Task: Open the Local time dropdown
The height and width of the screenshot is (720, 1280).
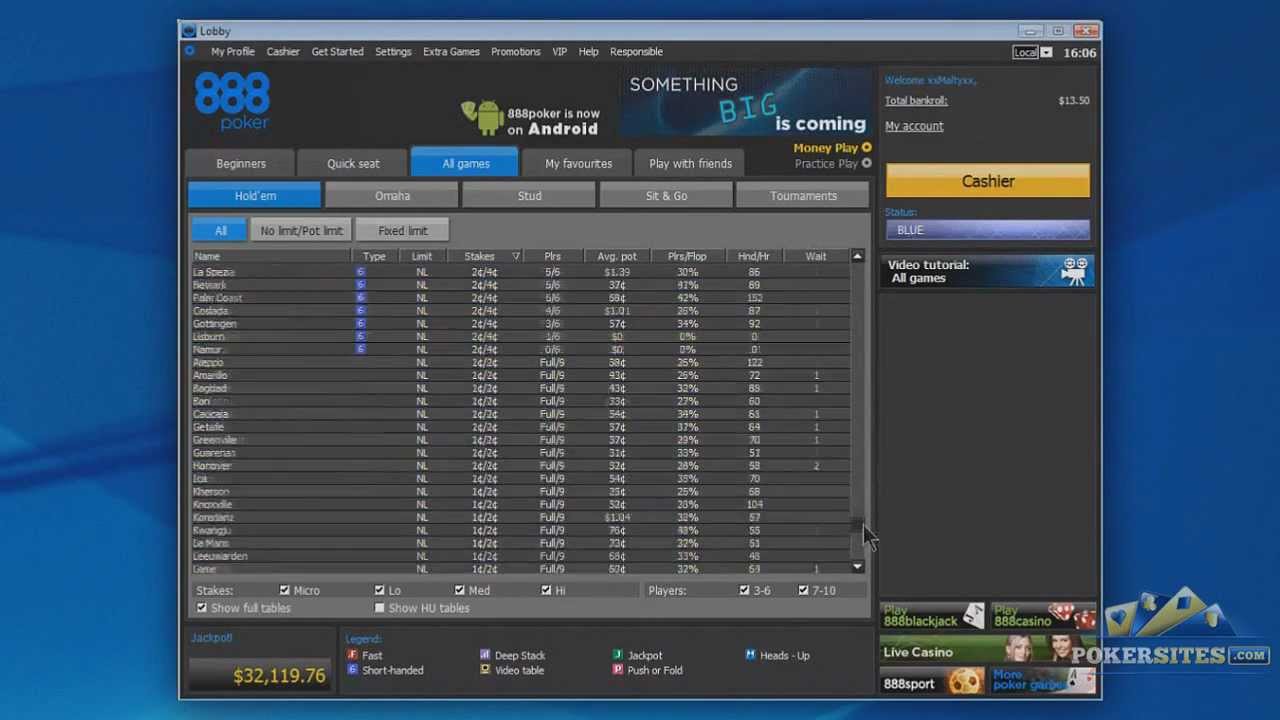Action: [1046, 52]
